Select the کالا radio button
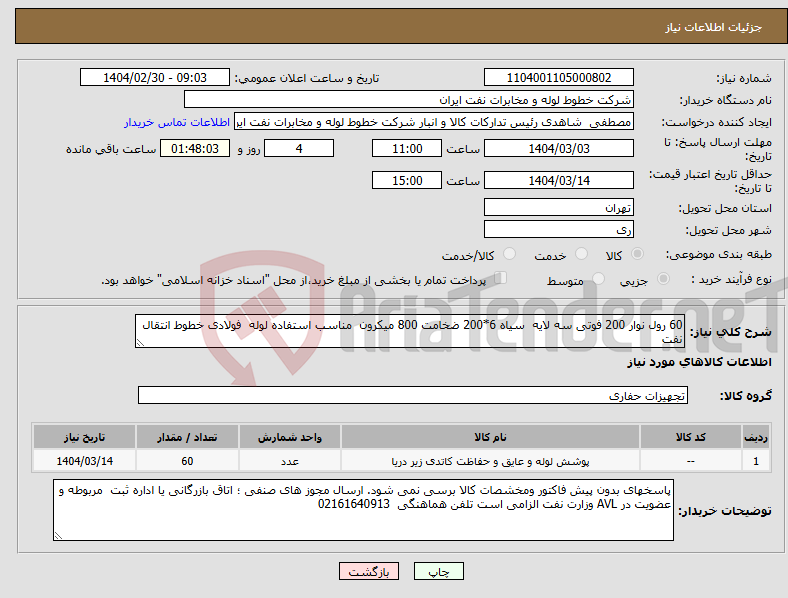Image resolution: width=788 pixels, height=598 pixels. click(637, 254)
